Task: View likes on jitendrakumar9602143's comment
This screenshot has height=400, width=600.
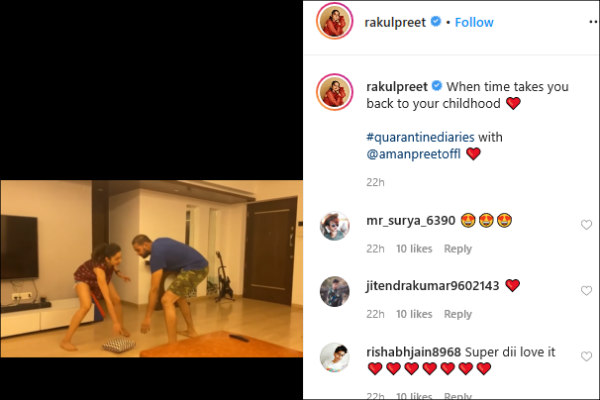Action: (414, 314)
